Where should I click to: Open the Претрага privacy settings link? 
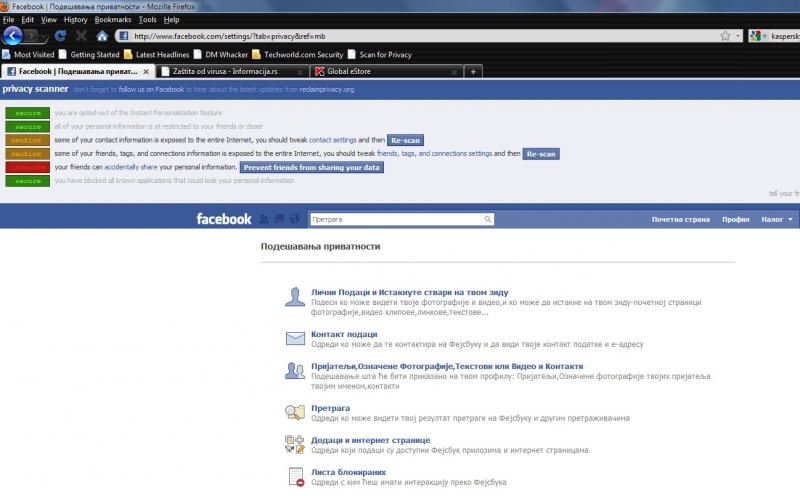[x=331, y=408]
